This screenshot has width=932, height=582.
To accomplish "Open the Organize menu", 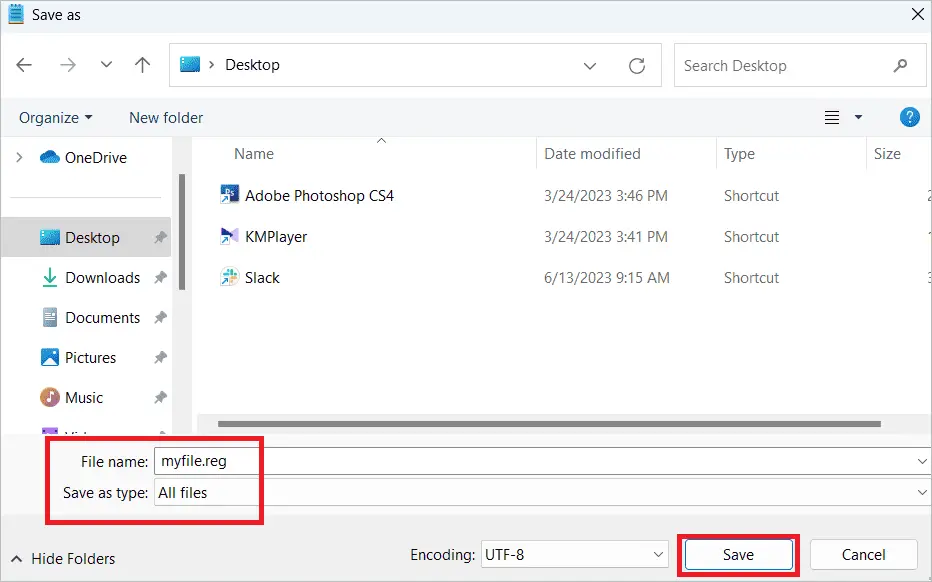I will click(x=56, y=117).
